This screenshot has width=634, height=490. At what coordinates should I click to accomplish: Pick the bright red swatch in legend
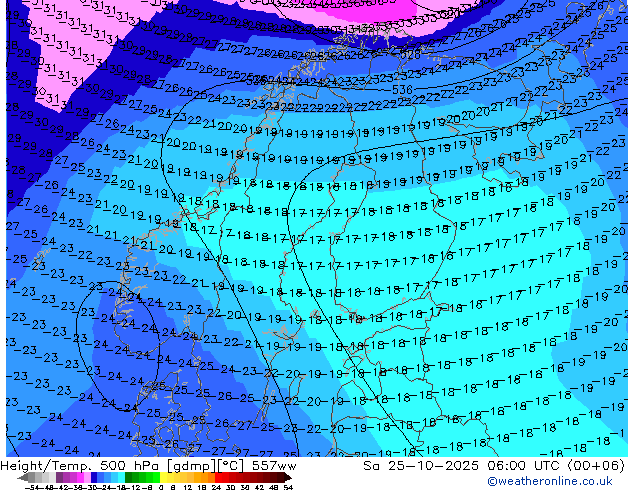tap(218, 477)
